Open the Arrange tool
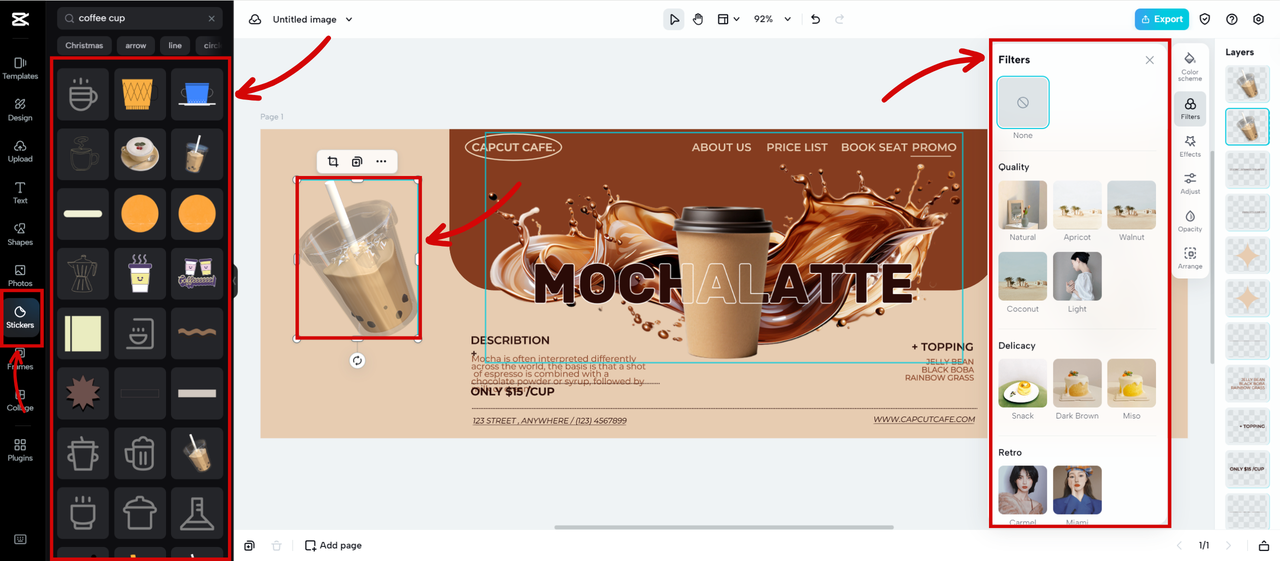 pyautogui.click(x=1190, y=258)
